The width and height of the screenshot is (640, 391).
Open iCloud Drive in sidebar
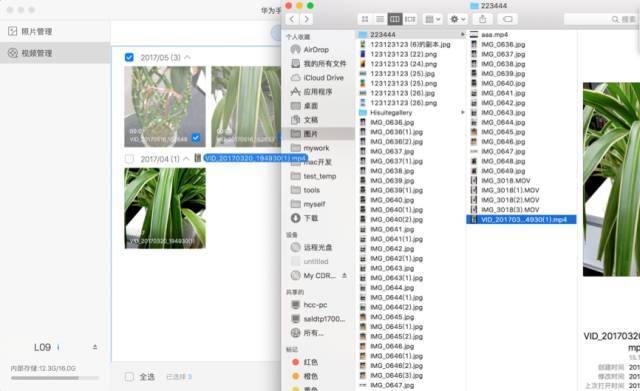coord(317,78)
